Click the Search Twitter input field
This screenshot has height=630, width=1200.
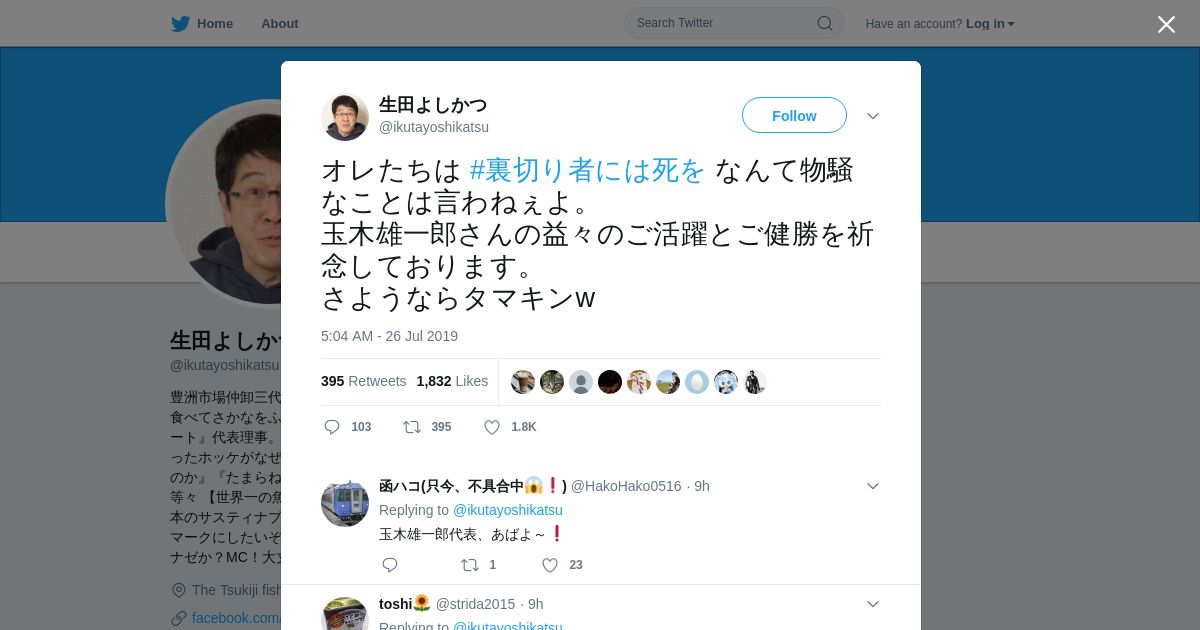[724, 23]
